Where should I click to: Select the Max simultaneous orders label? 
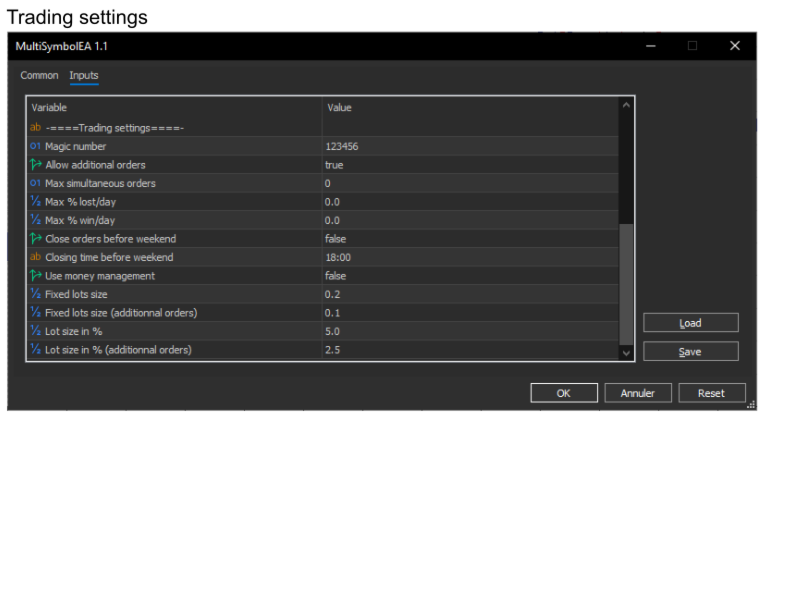click(x=101, y=183)
